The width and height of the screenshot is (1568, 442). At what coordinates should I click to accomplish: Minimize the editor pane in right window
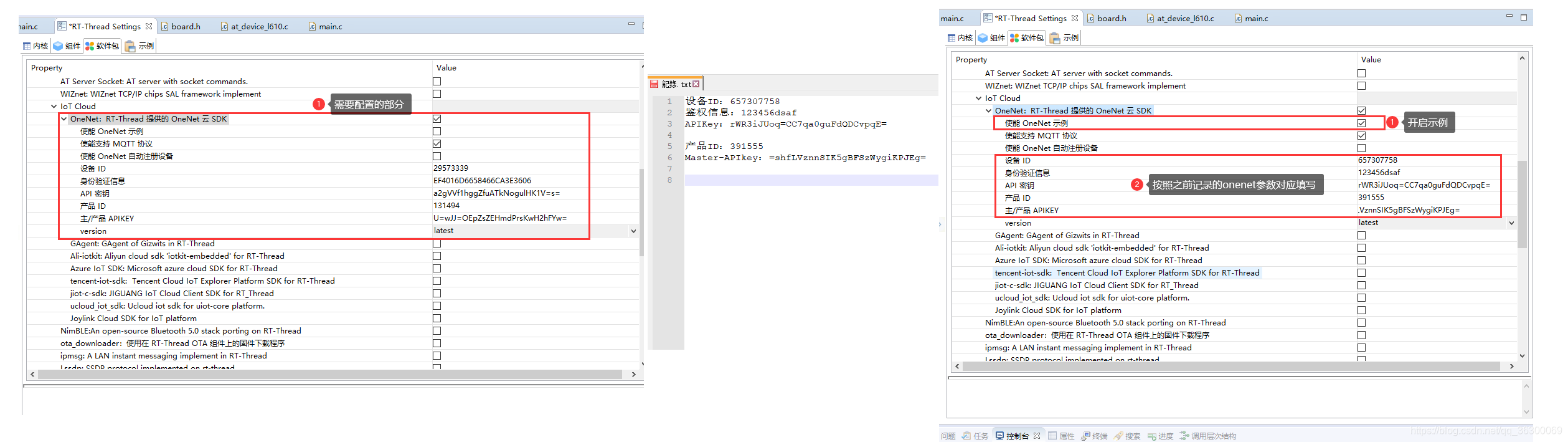(1509, 17)
